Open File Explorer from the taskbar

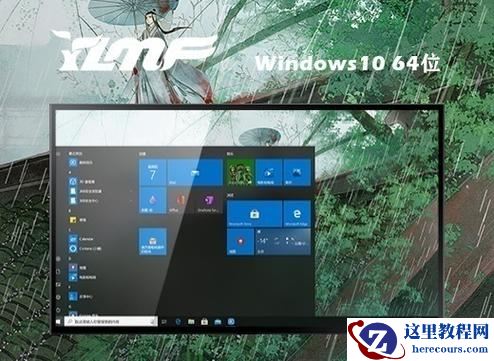point(191,322)
